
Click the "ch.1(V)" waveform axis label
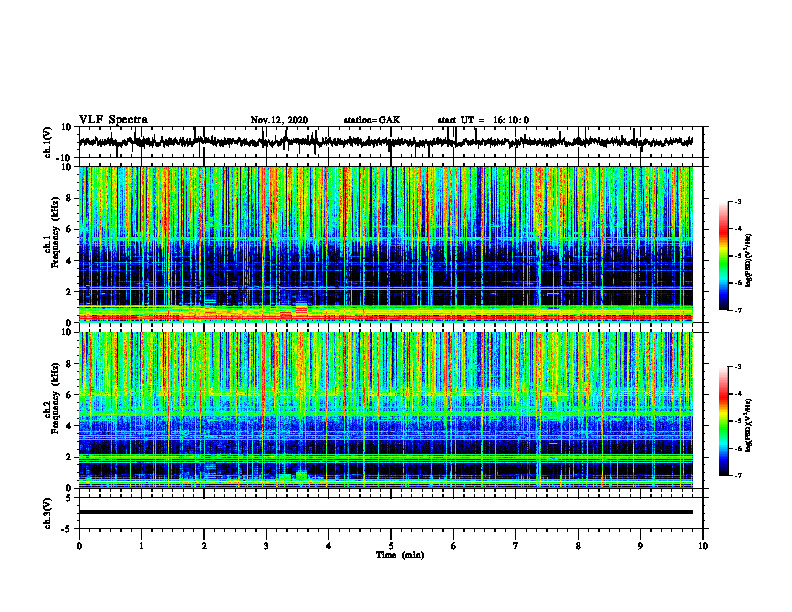pyautogui.click(x=48, y=142)
